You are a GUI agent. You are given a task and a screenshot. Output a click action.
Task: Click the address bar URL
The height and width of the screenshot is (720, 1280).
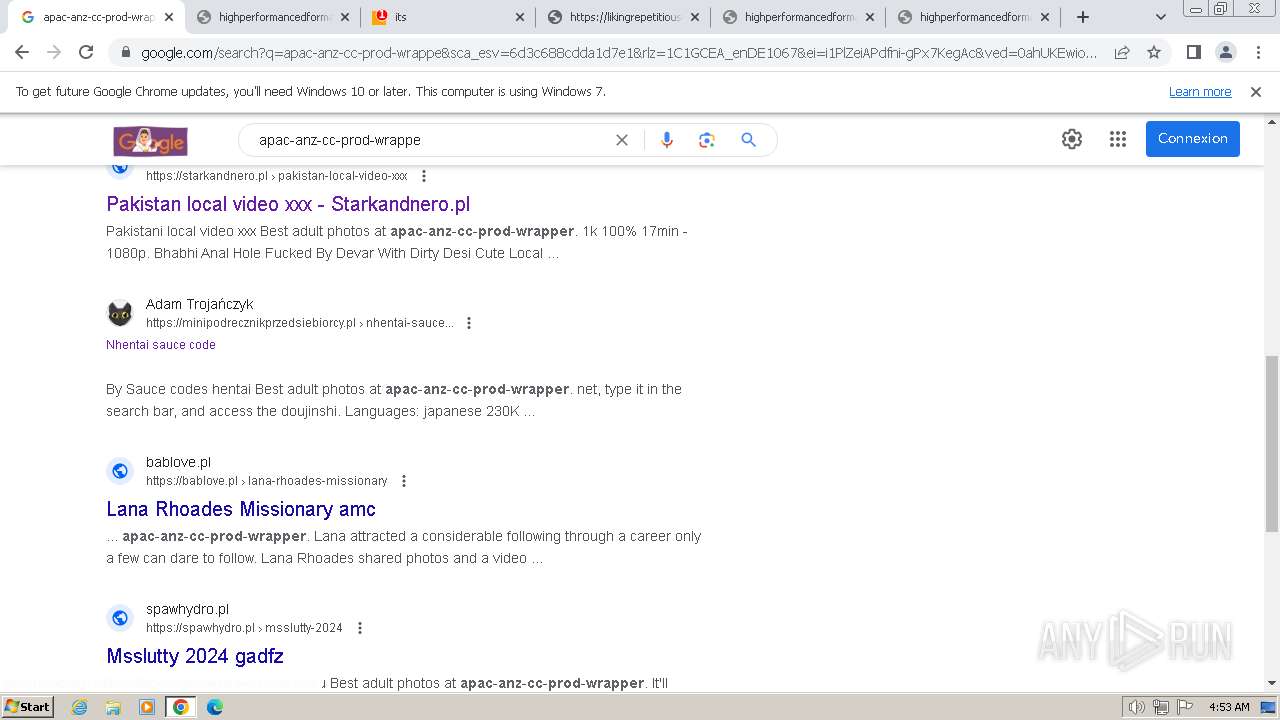point(618,52)
